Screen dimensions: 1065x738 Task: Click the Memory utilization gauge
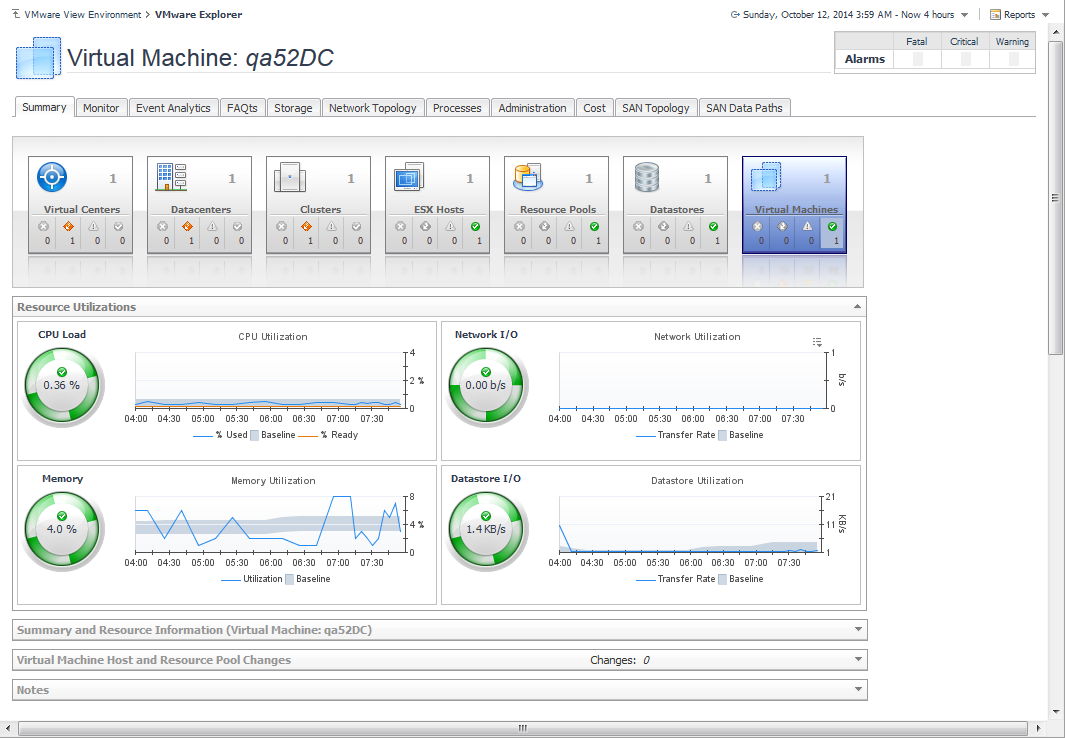click(62, 529)
